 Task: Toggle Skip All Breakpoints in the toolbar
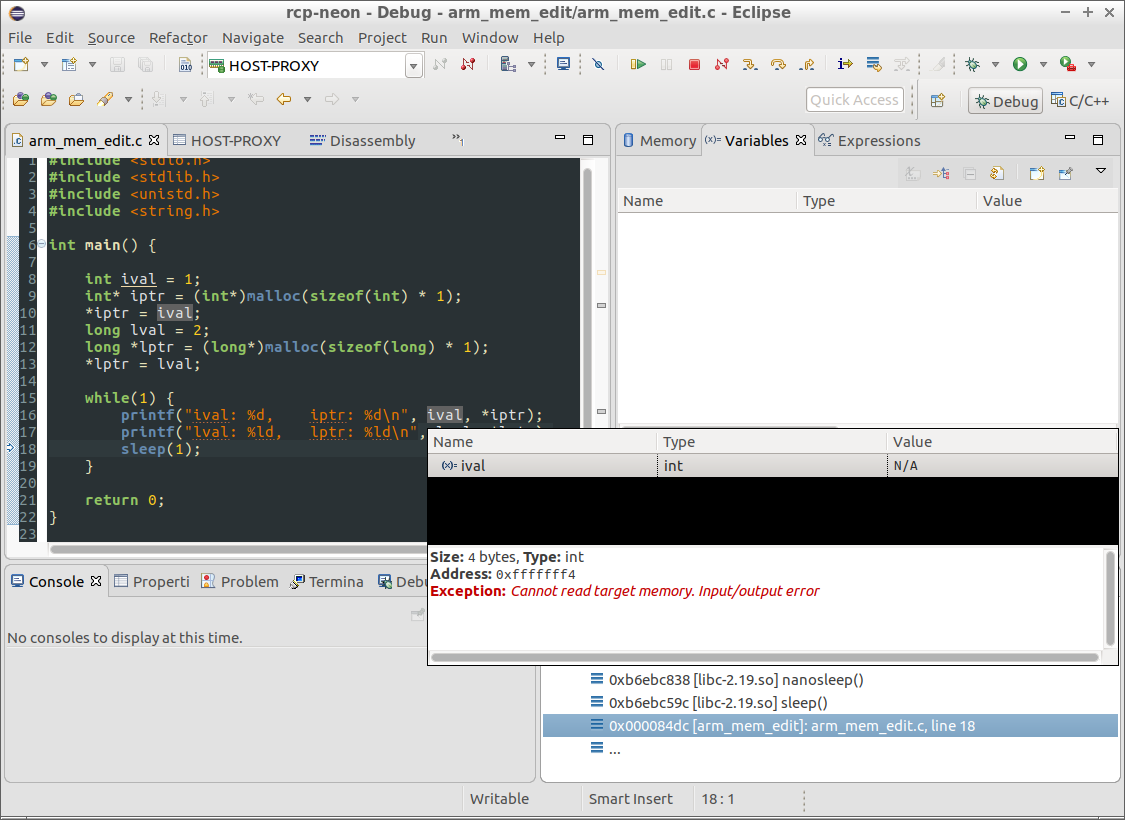tap(598, 65)
